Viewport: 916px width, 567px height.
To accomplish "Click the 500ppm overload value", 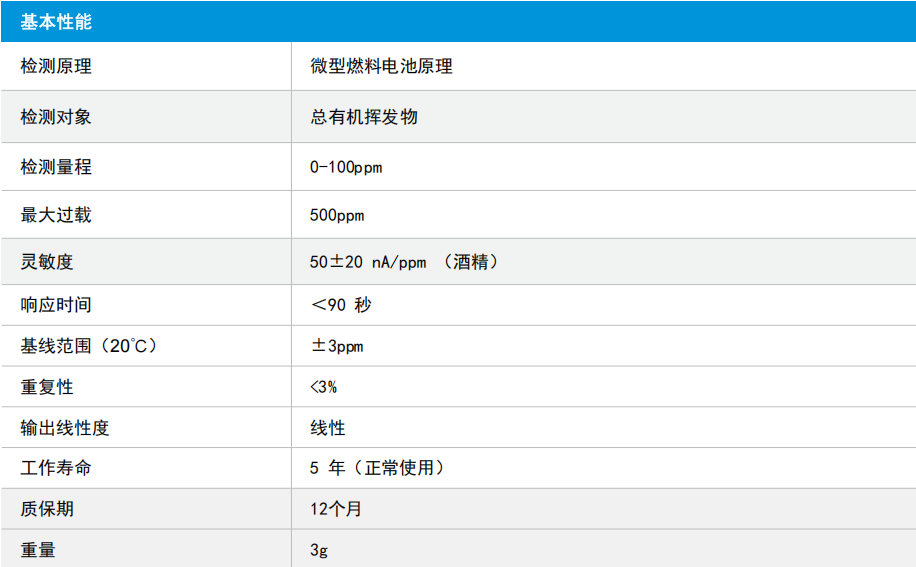I will (x=337, y=215).
